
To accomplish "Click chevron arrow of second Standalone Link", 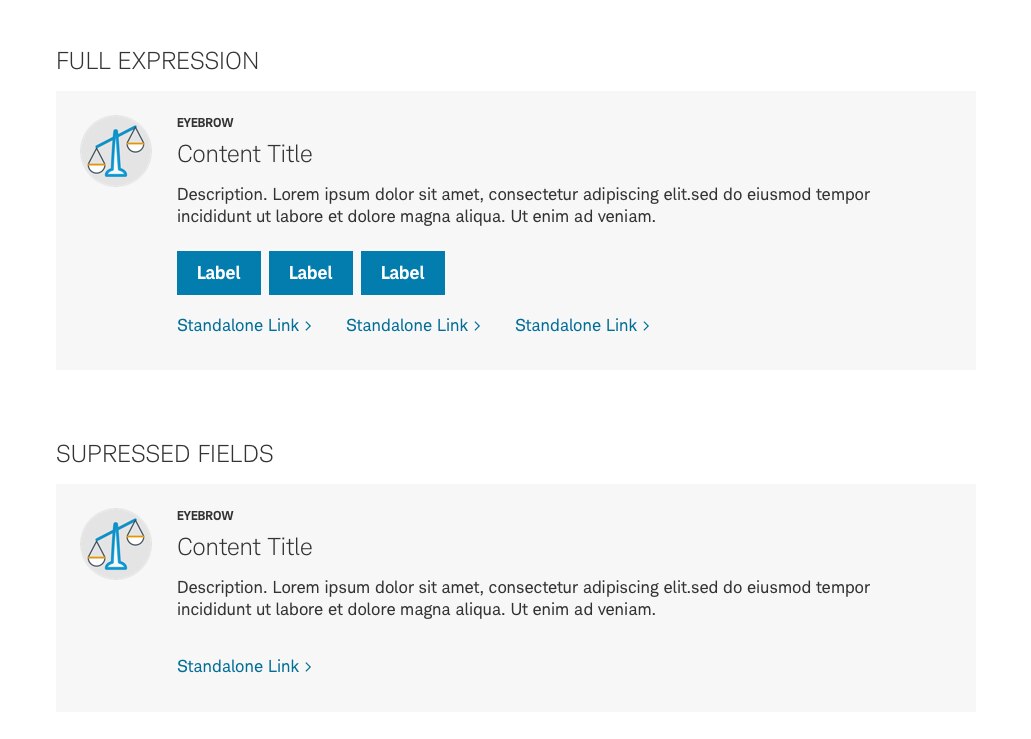I will point(477,326).
